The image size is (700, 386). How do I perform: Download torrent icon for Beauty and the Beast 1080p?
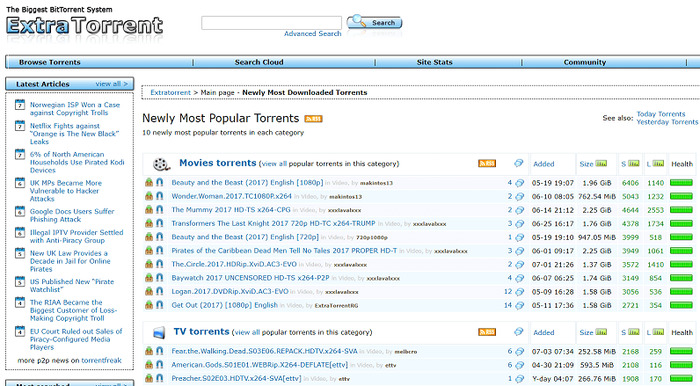(149, 183)
